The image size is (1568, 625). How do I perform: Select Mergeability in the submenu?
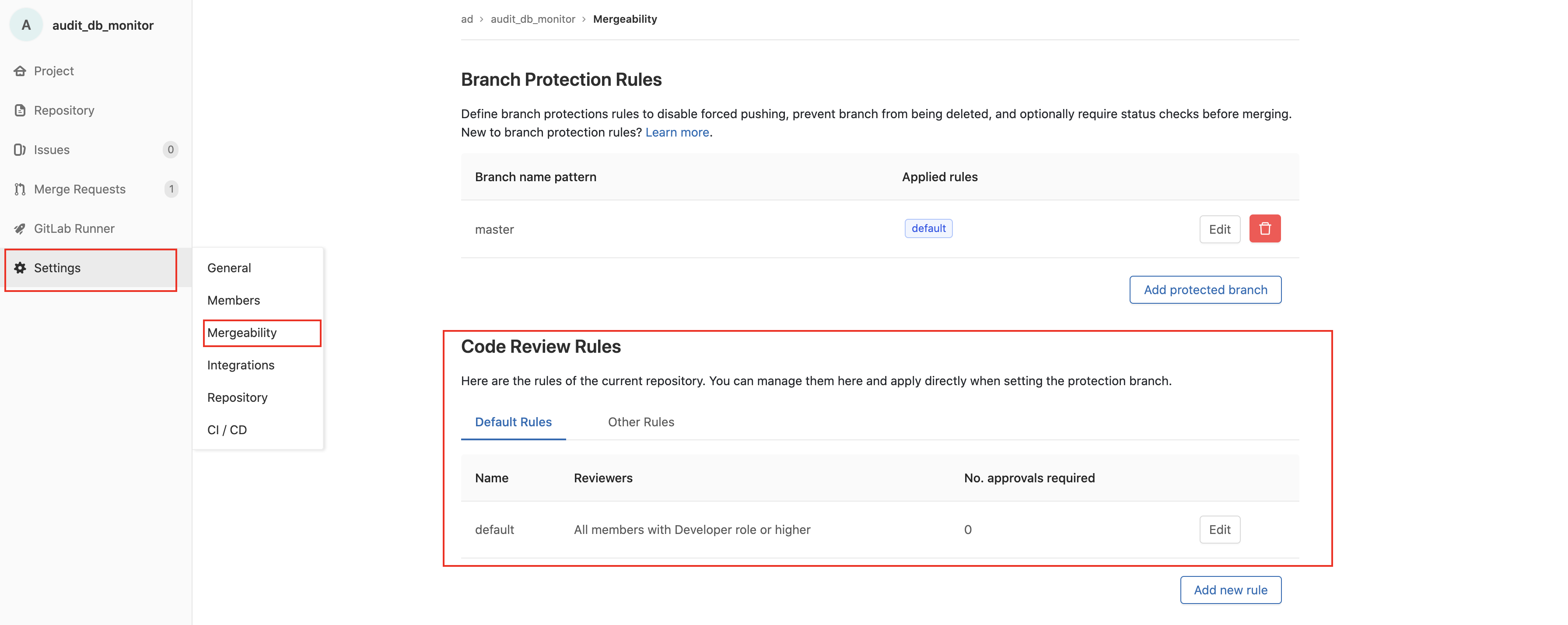(241, 333)
